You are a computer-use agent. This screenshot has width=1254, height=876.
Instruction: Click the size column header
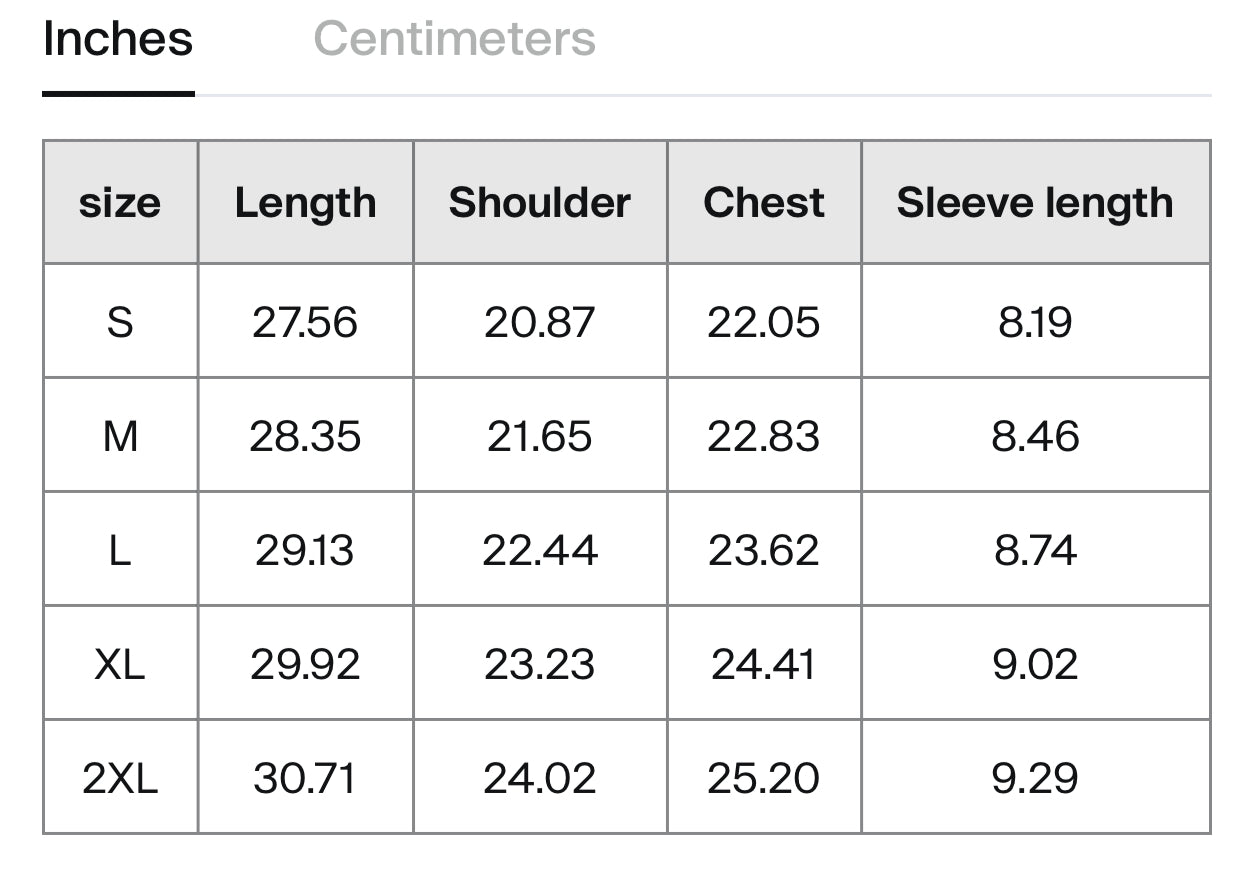tap(120, 203)
